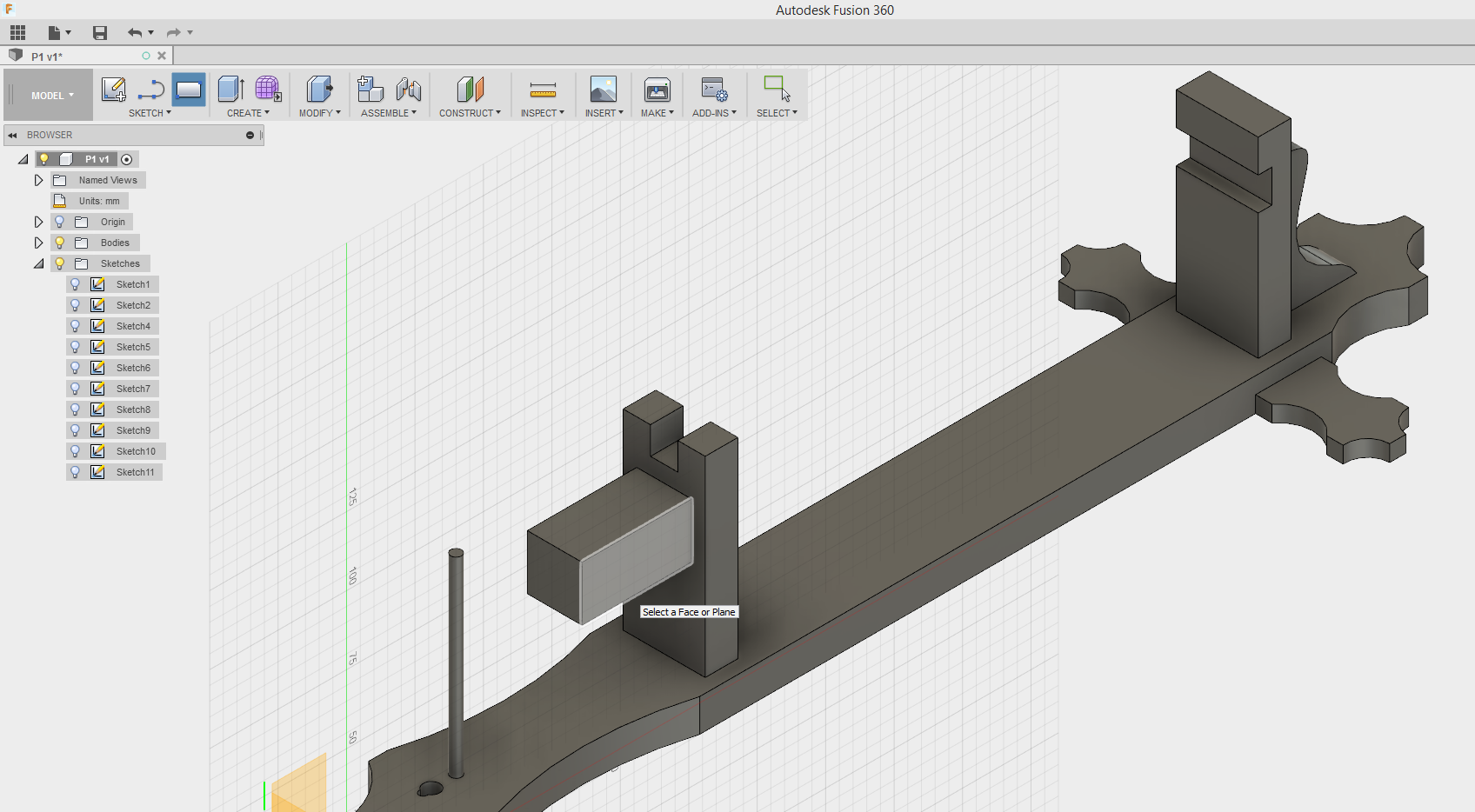Screen dimensions: 1475x812
Task: Open the INSPECT menu
Action: [543, 113]
